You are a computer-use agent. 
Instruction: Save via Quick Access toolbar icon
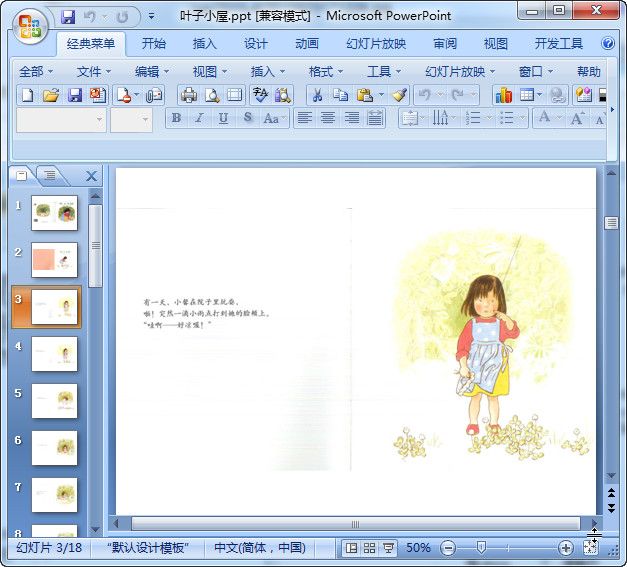68,16
